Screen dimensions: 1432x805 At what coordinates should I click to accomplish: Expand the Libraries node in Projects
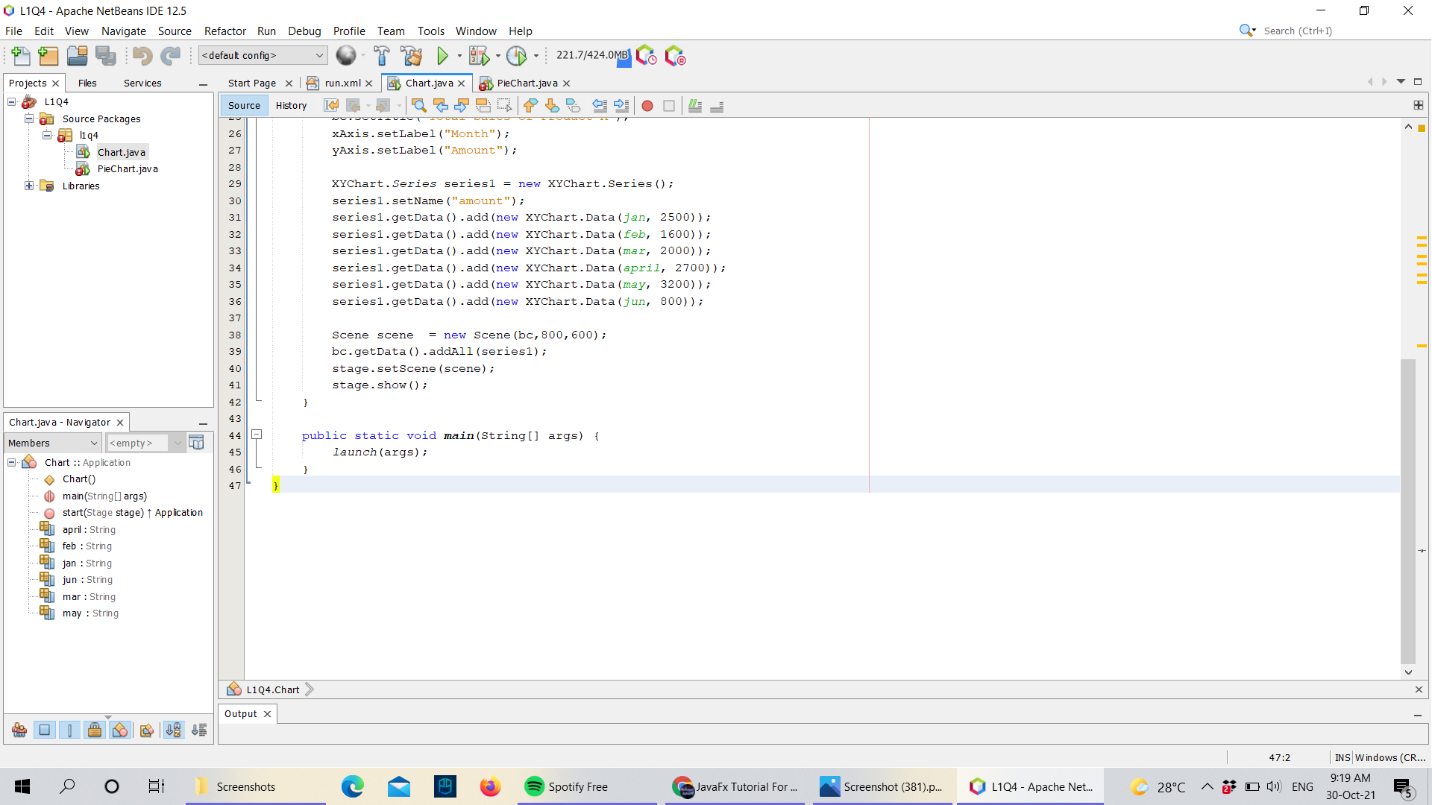coord(29,186)
